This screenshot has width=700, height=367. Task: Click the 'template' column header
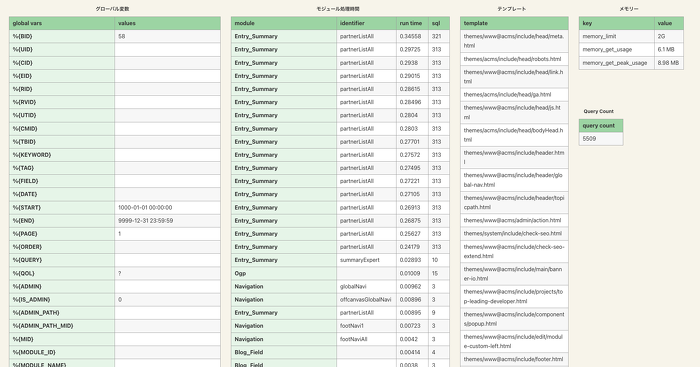tap(514, 23)
